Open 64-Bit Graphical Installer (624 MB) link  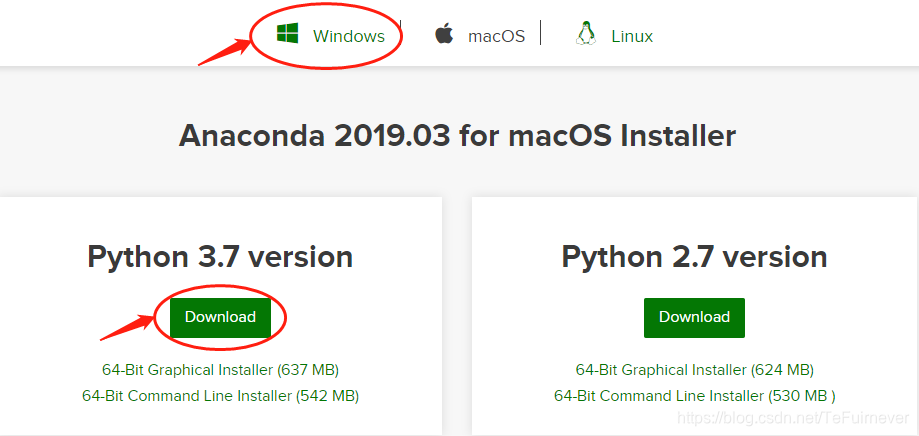pyautogui.click(x=695, y=370)
